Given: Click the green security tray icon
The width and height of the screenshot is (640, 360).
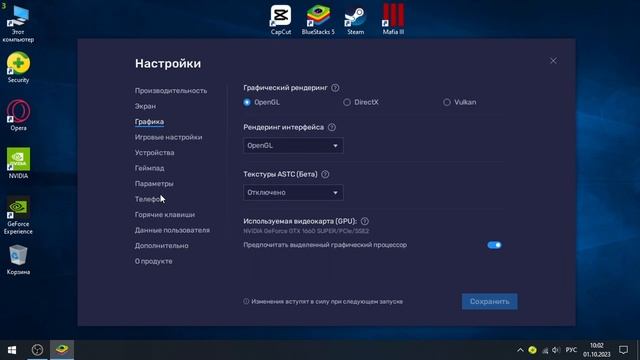Looking at the screenshot, I should (x=532, y=350).
